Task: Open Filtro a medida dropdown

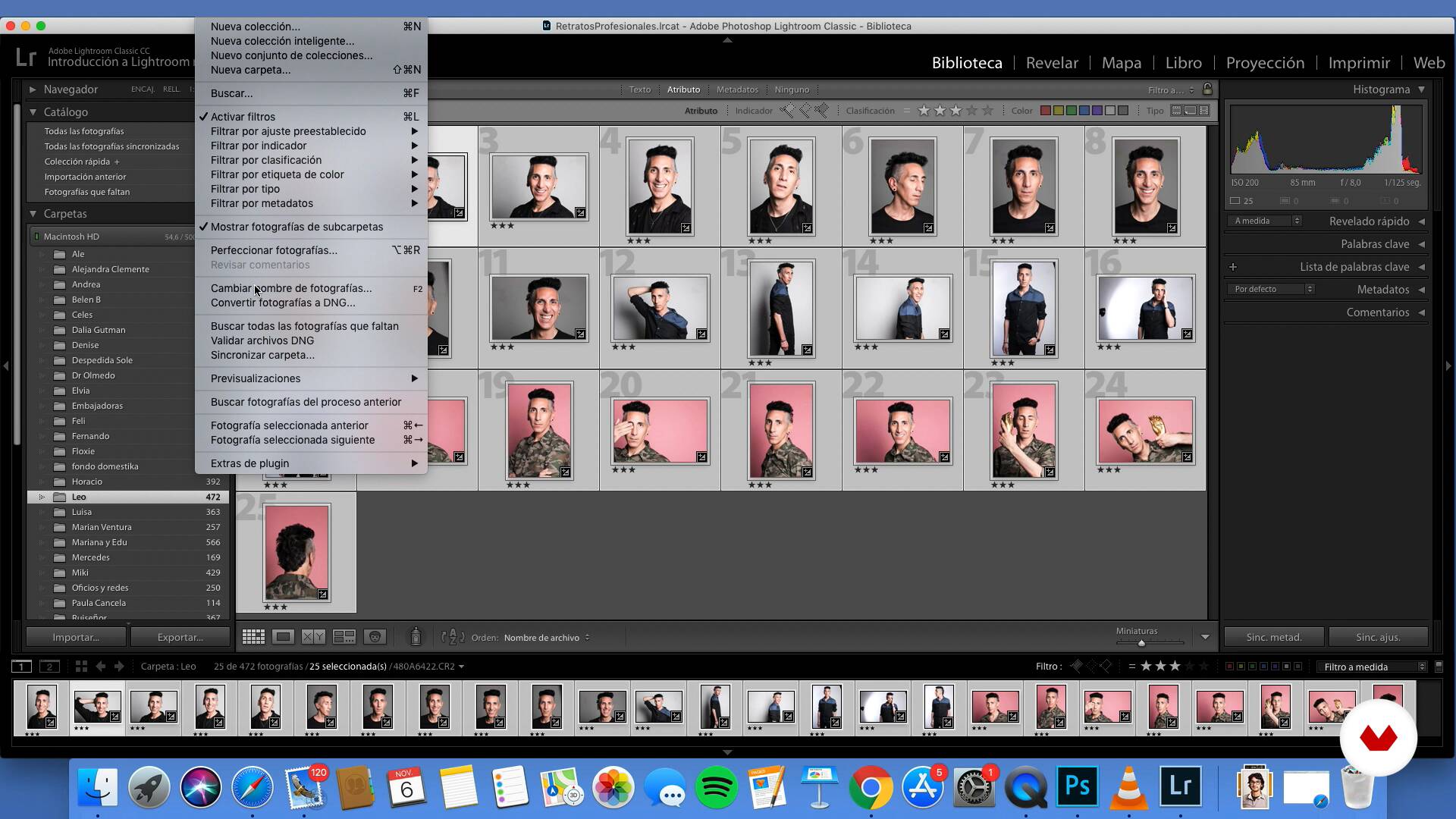Action: coord(1371,667)
